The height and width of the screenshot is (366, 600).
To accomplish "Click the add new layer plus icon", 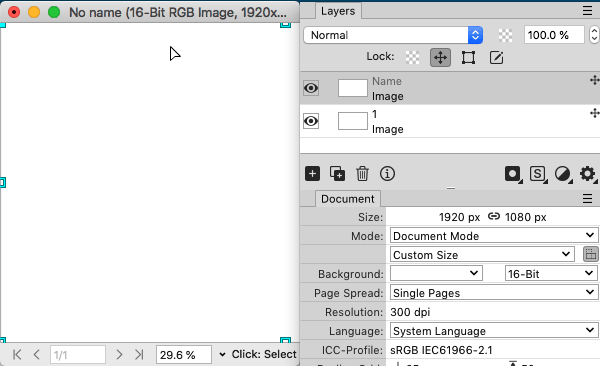I will (x=312, y=174).
